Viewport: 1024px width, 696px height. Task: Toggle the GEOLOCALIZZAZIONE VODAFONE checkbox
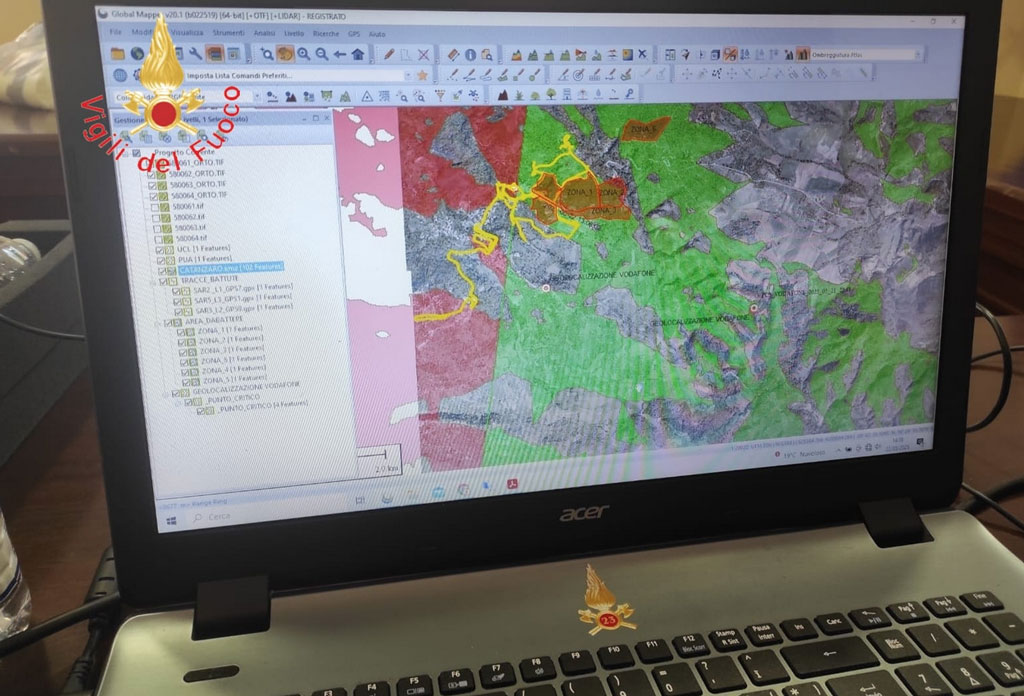[x=176, y=394]
